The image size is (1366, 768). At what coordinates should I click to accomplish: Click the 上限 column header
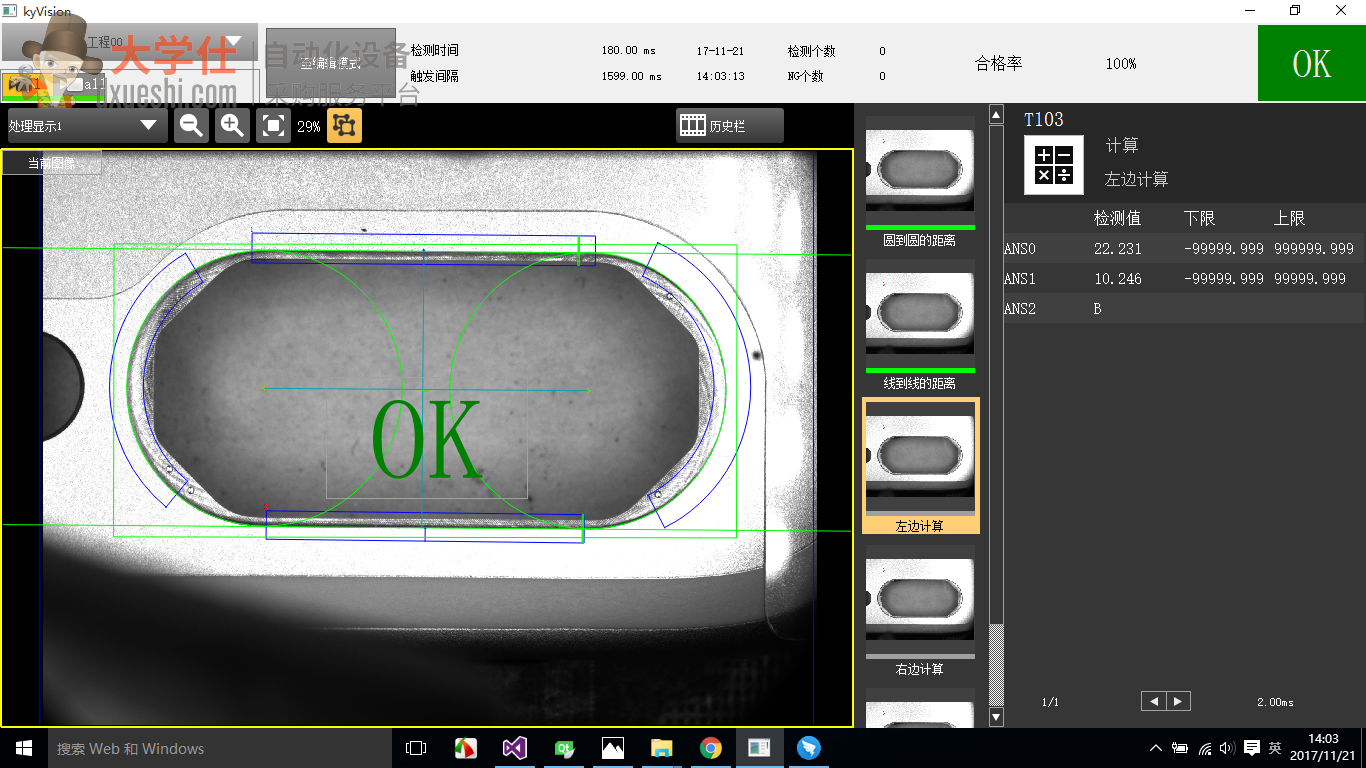click(x=1289, y=218)
